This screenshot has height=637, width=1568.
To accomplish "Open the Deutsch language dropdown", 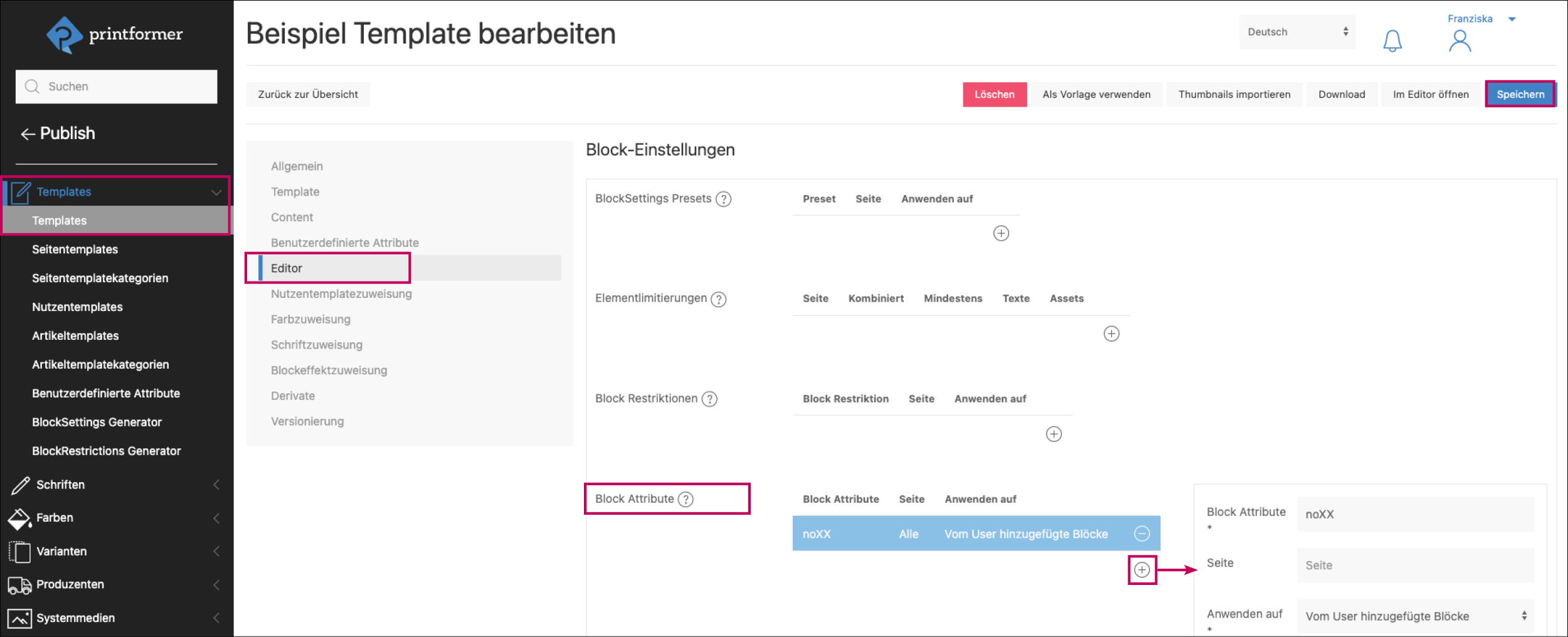I will [x=1297, y=32].
